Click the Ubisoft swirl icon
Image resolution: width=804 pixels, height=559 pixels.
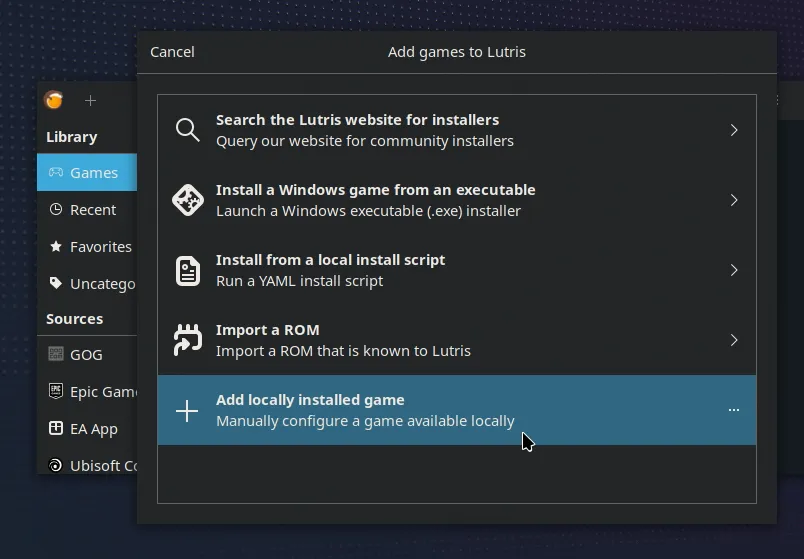coord(55,465)
